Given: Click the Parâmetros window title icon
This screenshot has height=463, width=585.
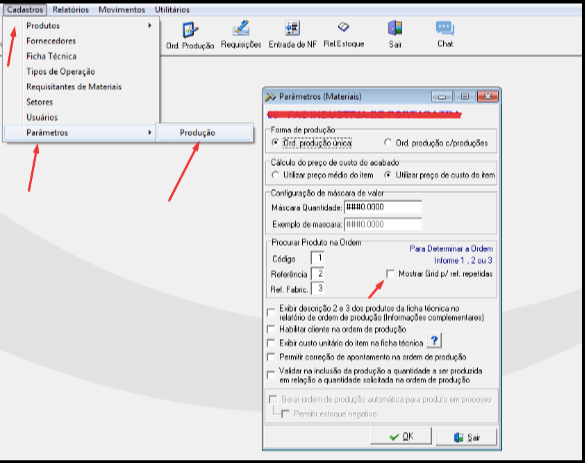Looking at the screenshot, I should [x=270, y=97].
